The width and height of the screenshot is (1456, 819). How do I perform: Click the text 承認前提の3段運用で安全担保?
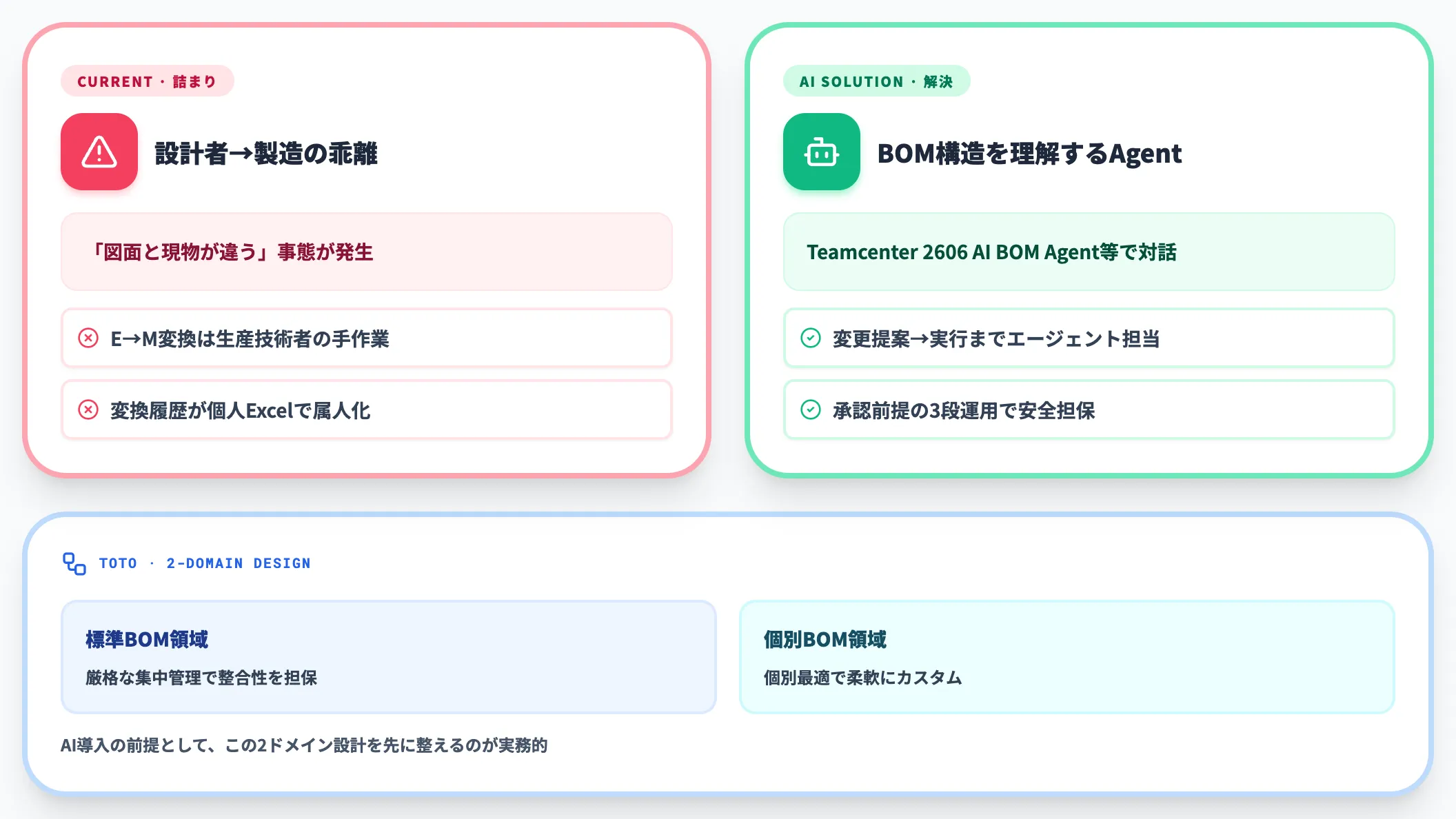[x=964, y=410]
